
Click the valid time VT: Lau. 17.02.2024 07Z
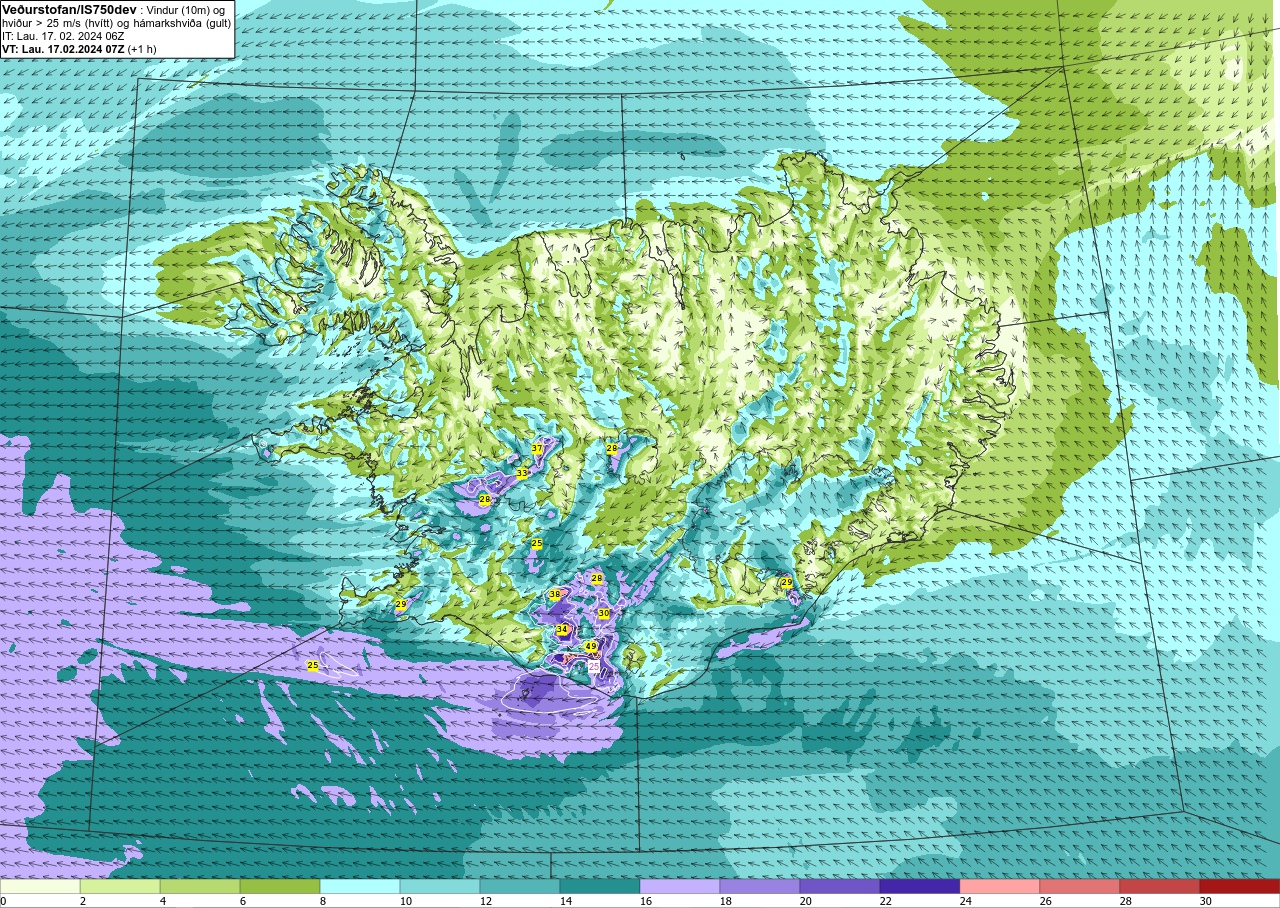pos(62,49)
